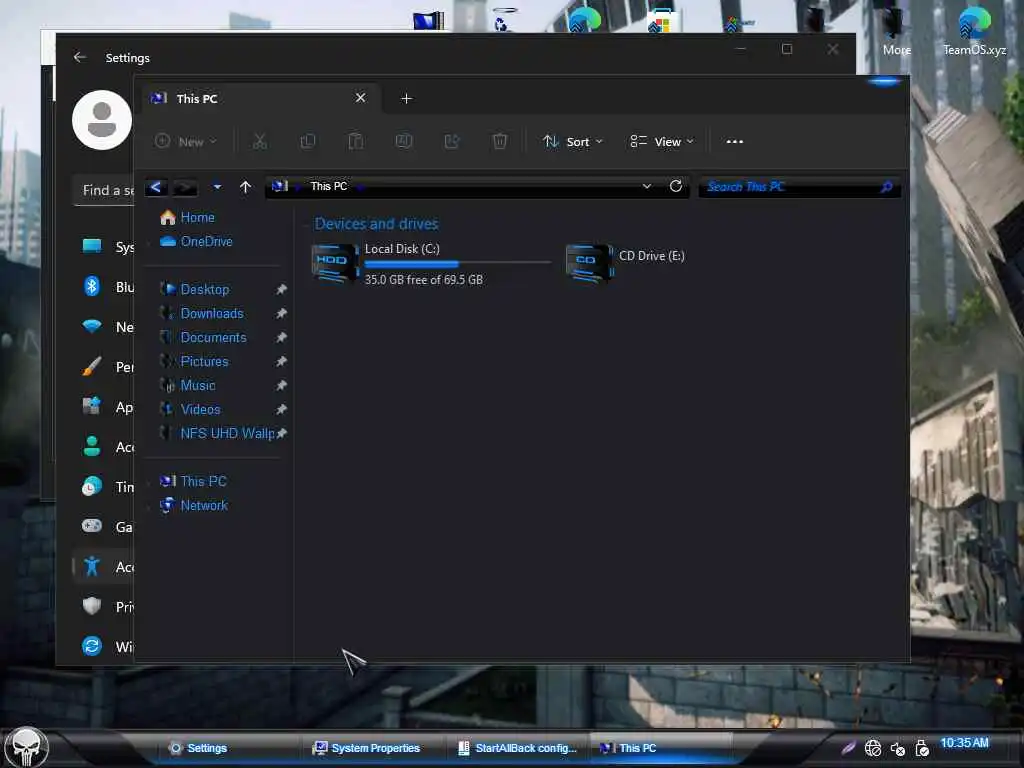1024x768 pixels.
Task: Click the search magnifier icon in Explorer
Action: 886,187
